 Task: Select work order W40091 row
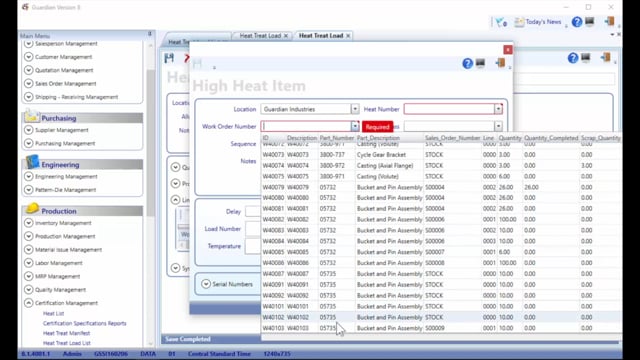(441, 284)
